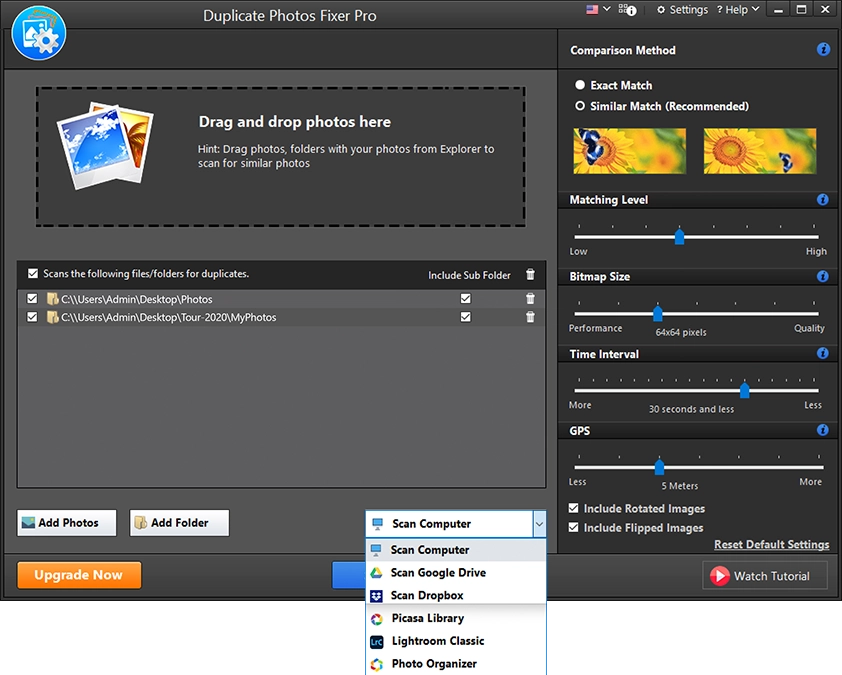Show info about Comparison Method
The width and height of the screenshot is (842, 675).
(x=823, y=49)
